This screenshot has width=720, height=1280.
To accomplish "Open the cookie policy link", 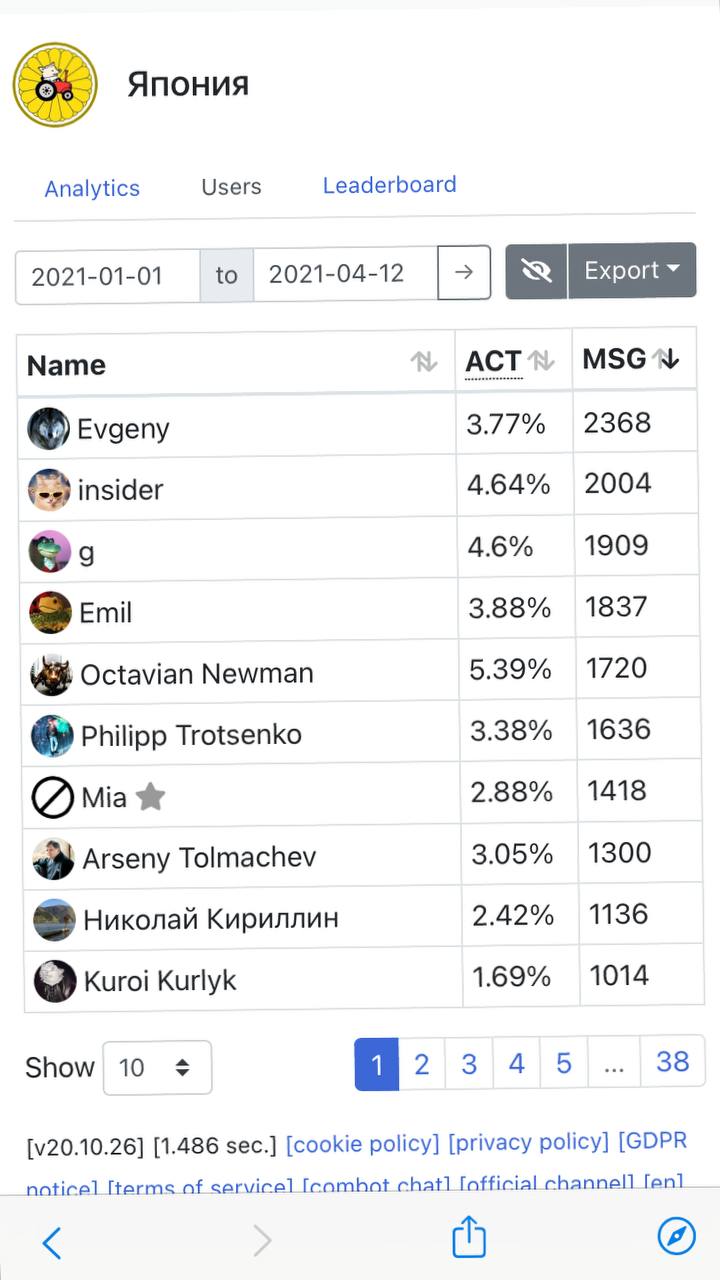I will [362, 1143].
